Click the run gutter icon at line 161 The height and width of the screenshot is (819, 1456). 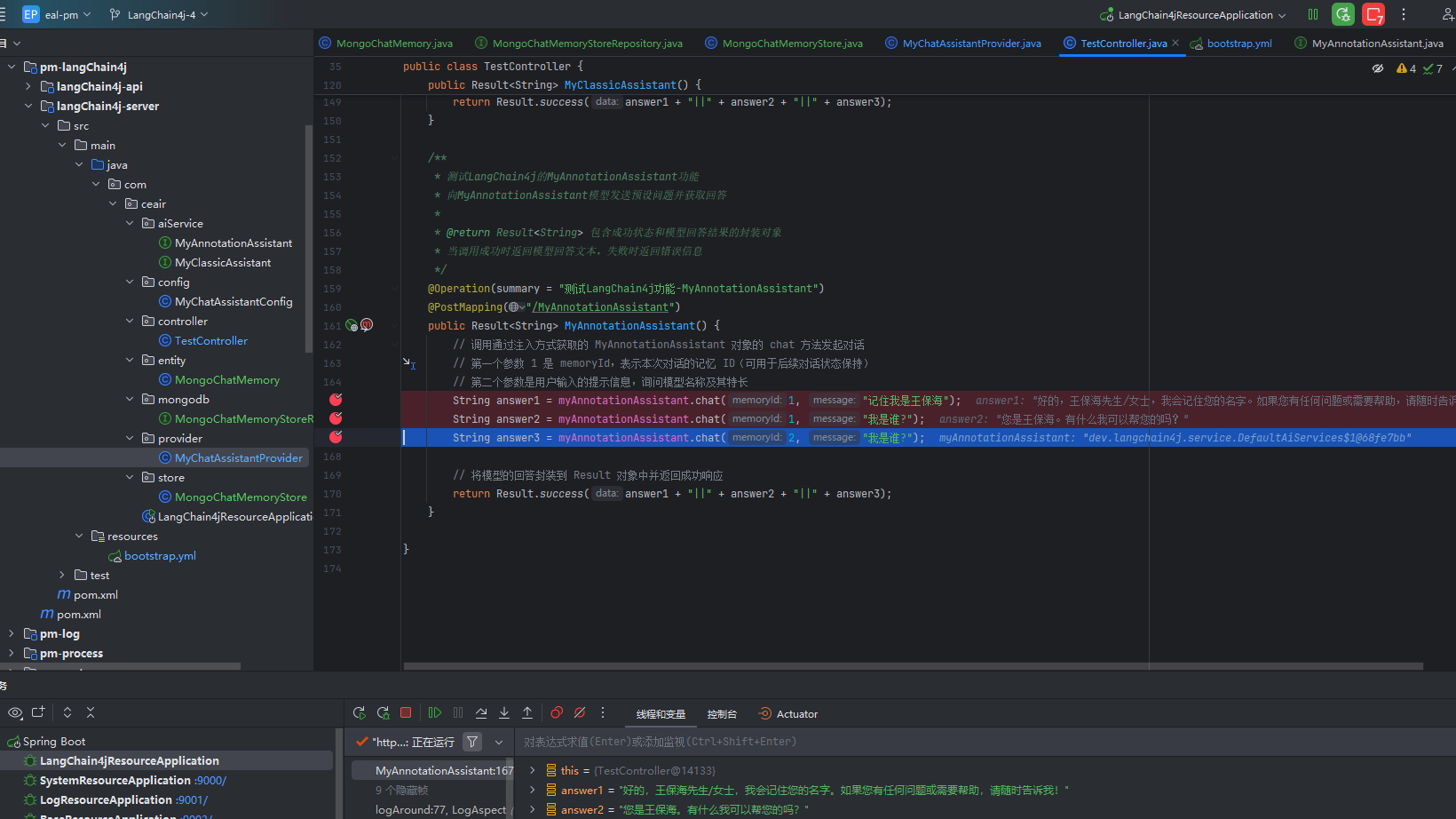pyautogui.click(x=352, y=325)
